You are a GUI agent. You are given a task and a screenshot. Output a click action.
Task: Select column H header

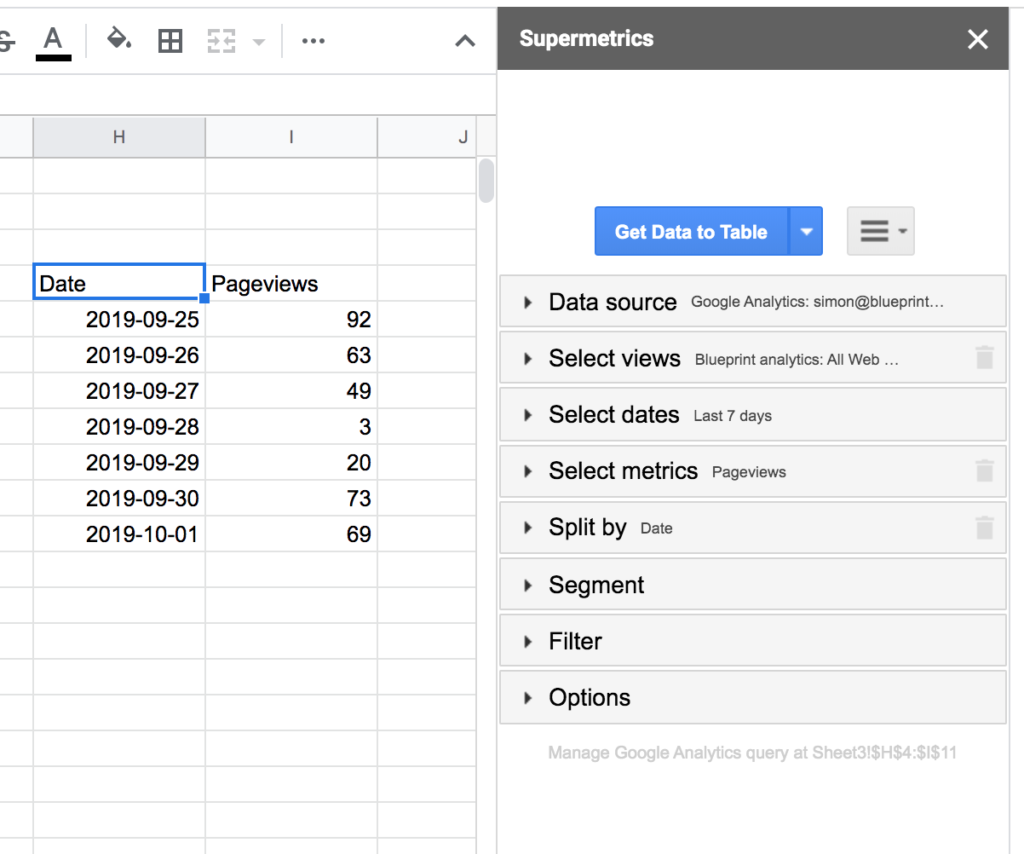click(x=119, y=137)
